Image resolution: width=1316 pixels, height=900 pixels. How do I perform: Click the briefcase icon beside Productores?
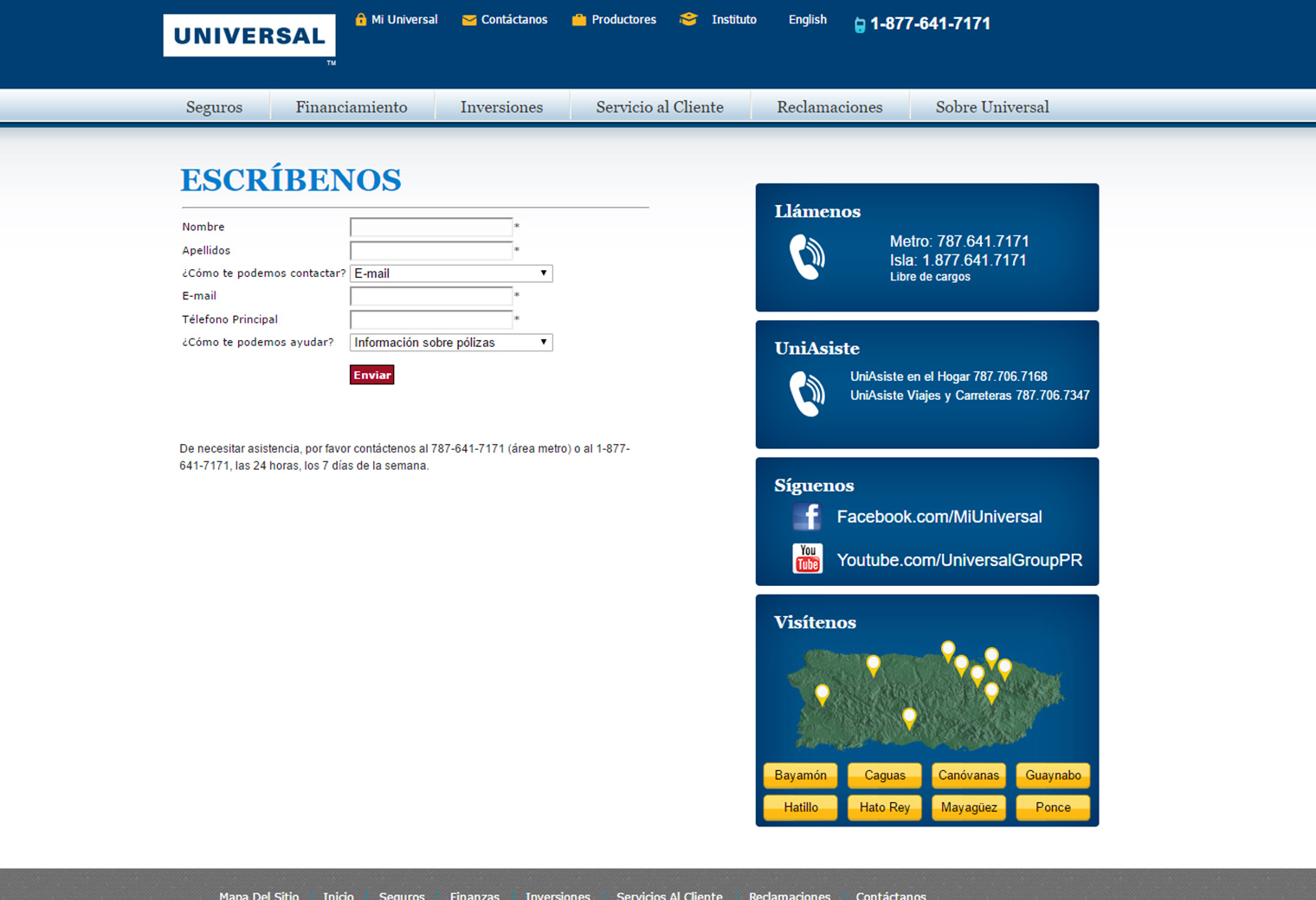[x=579, y=19]
